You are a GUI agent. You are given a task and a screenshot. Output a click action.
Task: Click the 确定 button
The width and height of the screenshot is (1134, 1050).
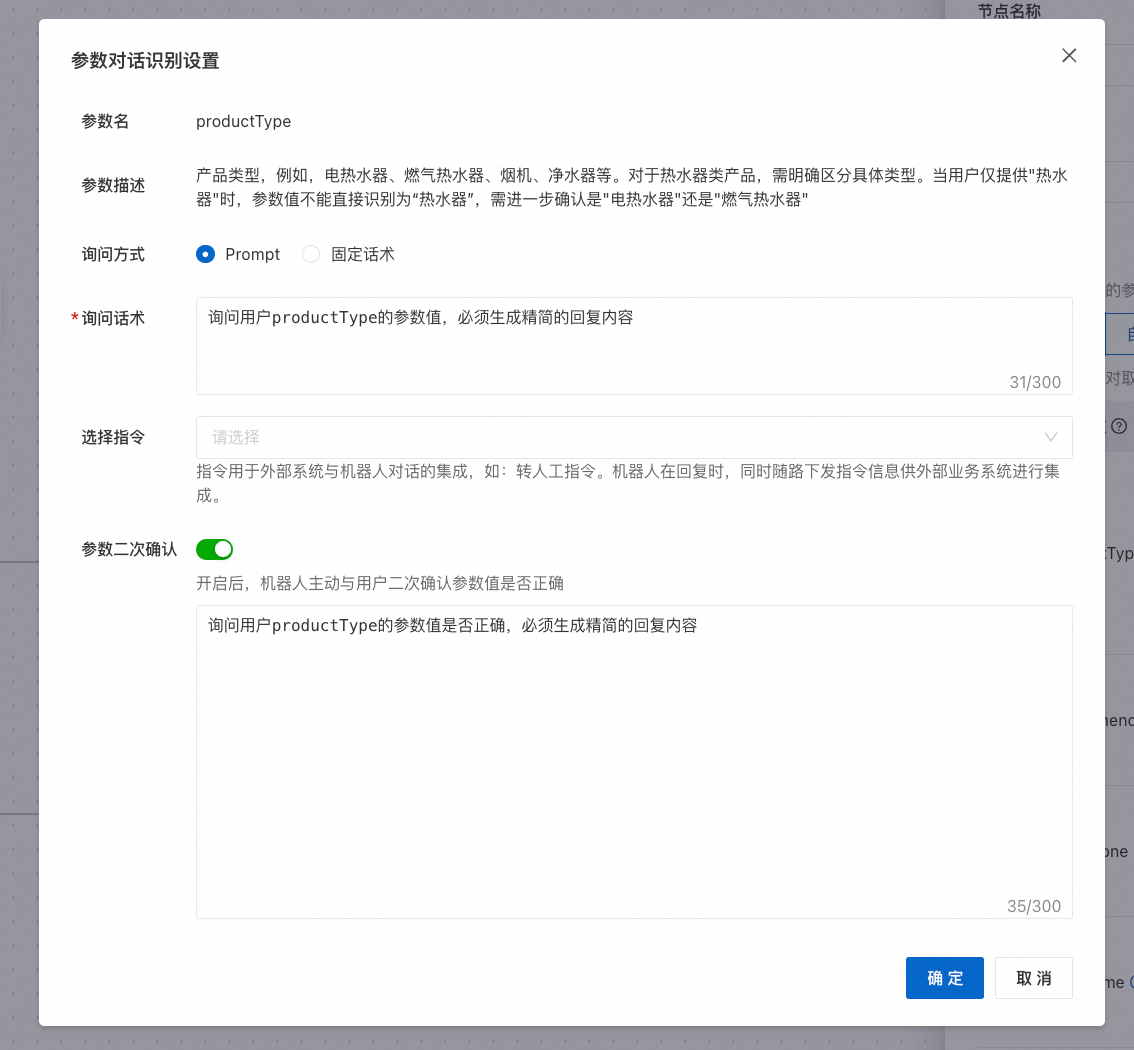click(x=945, y=978)
